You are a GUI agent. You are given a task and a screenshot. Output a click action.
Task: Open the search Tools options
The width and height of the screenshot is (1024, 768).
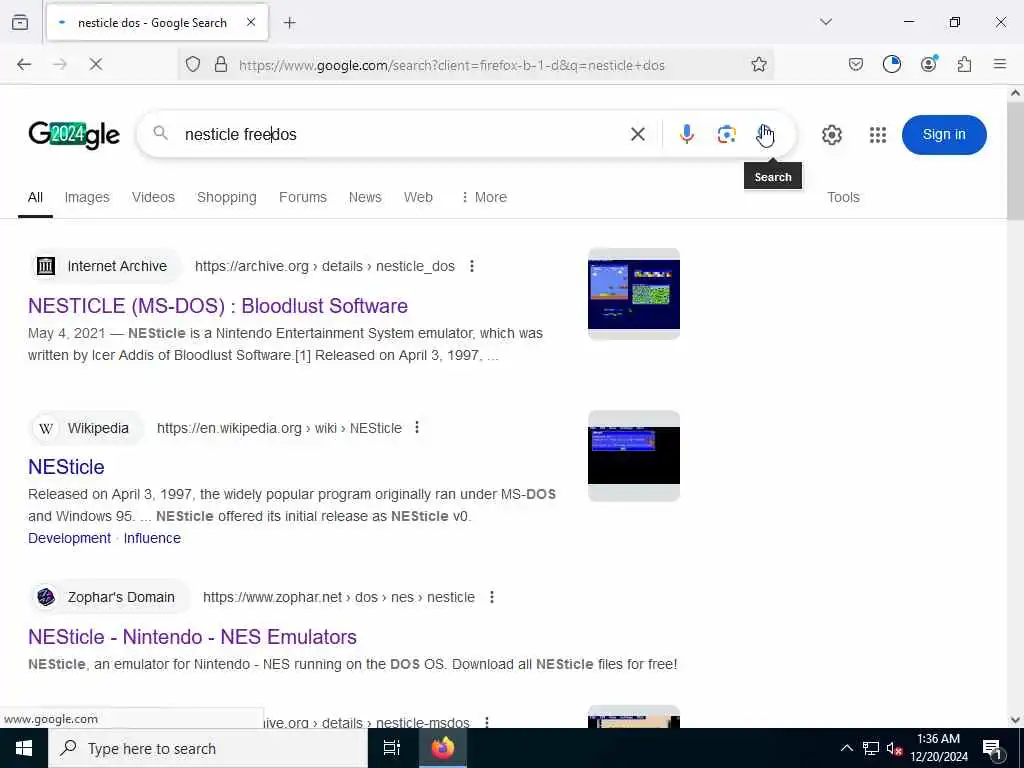point(843,197)
